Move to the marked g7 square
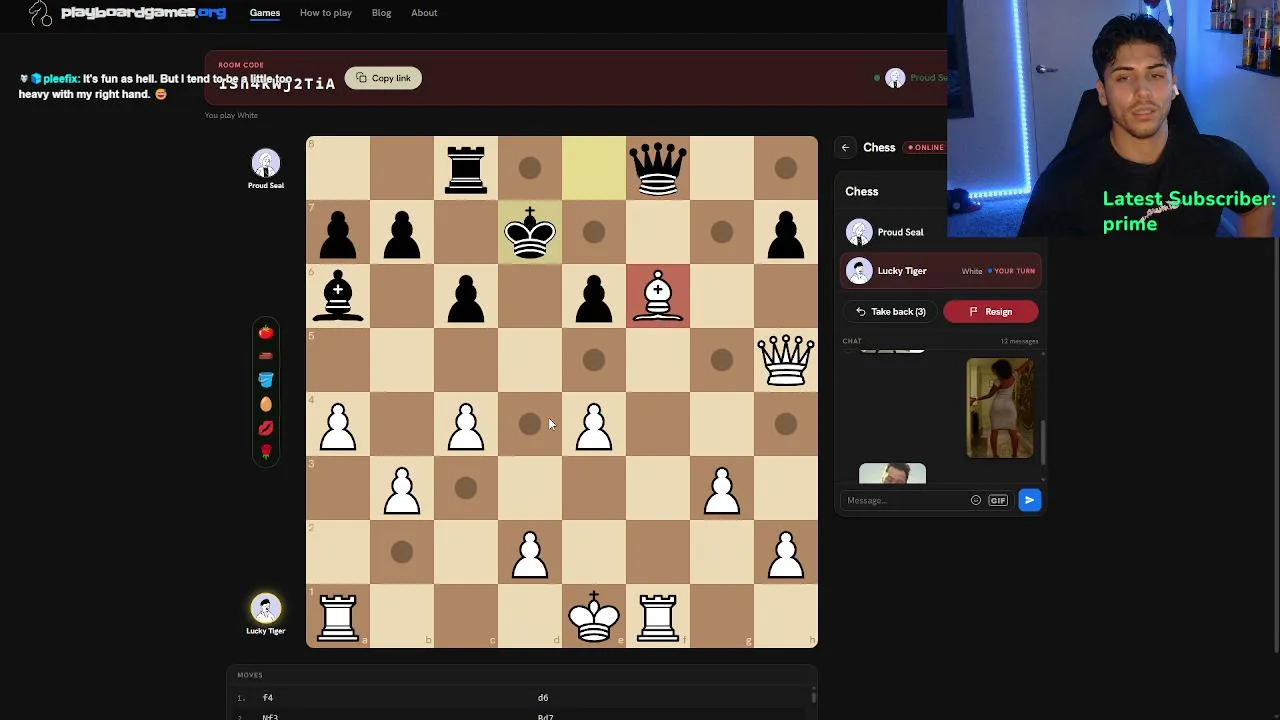Screen dimensions: 1280x720 (x=722, y=232)
